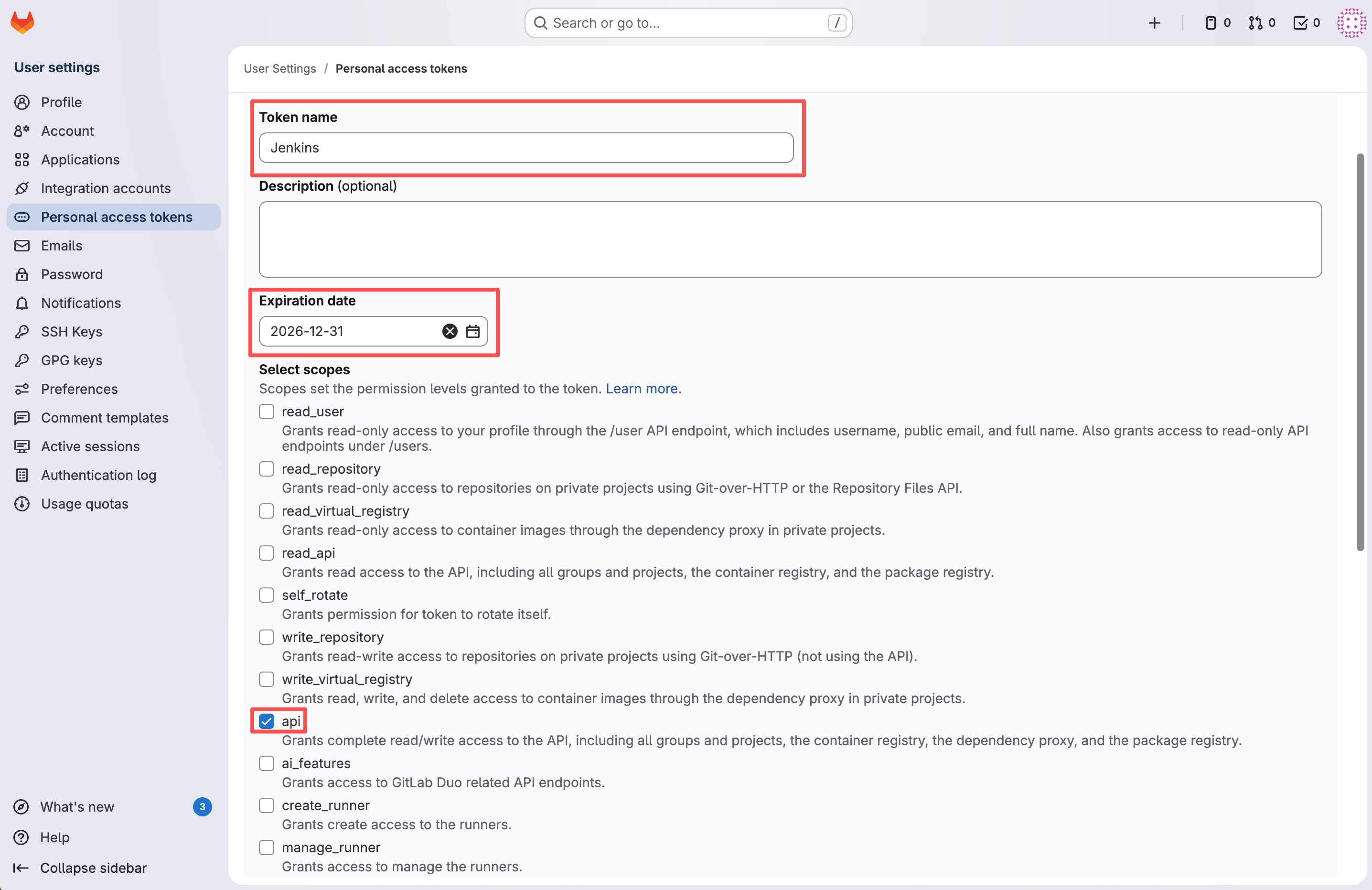Viewport: 1372px width, 890px height.
Task: Check the write_repository scope box
Action: click(267, 637)
